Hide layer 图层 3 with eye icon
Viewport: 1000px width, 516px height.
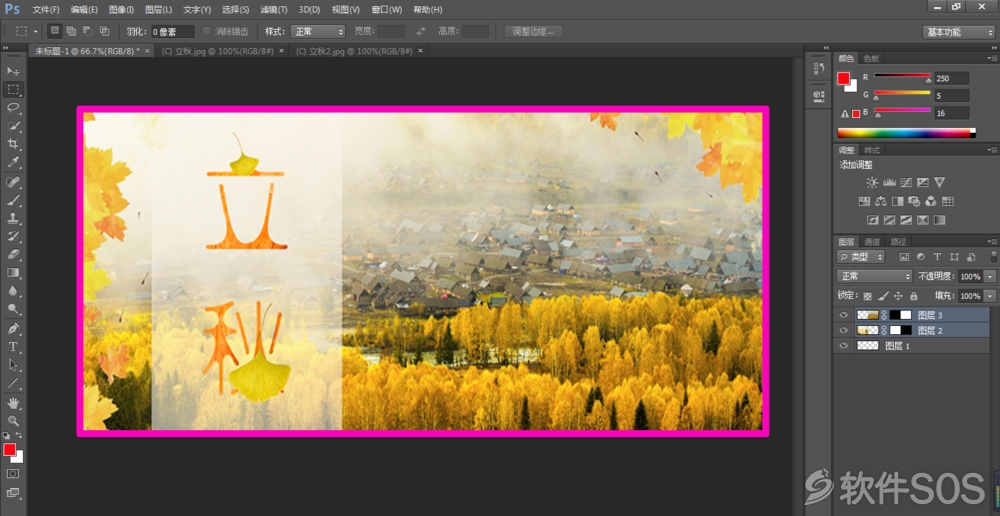coord(844,314)
